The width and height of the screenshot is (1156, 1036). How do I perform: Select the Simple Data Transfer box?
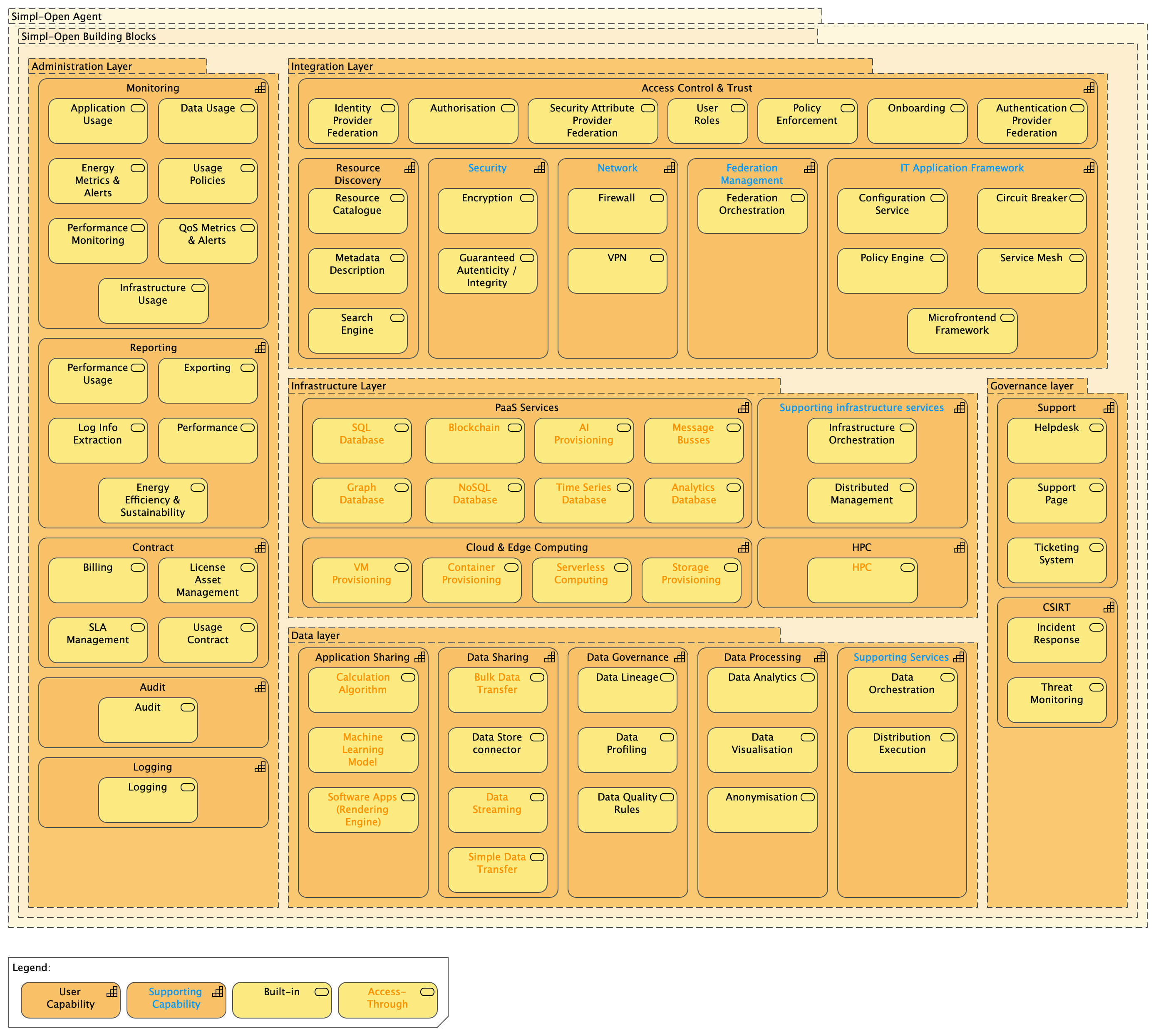click(497, 870)
